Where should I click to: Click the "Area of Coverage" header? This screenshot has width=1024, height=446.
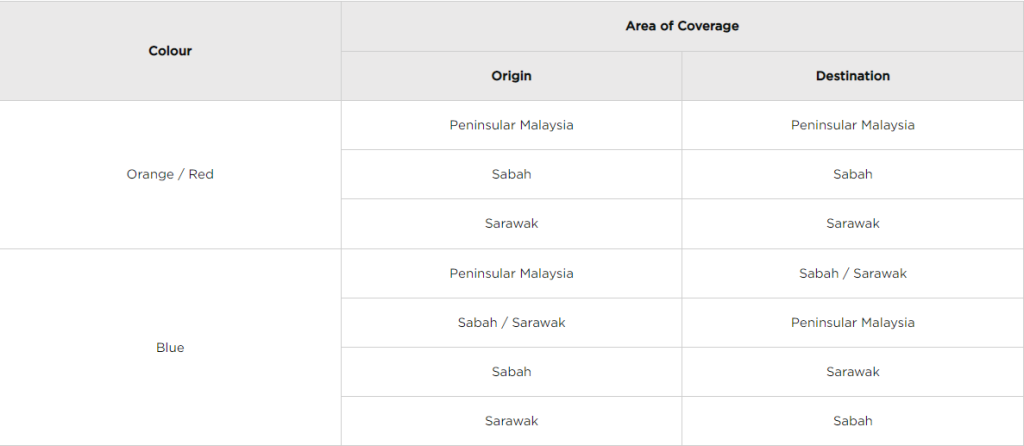pyautogui.click(x=682, y=26)
